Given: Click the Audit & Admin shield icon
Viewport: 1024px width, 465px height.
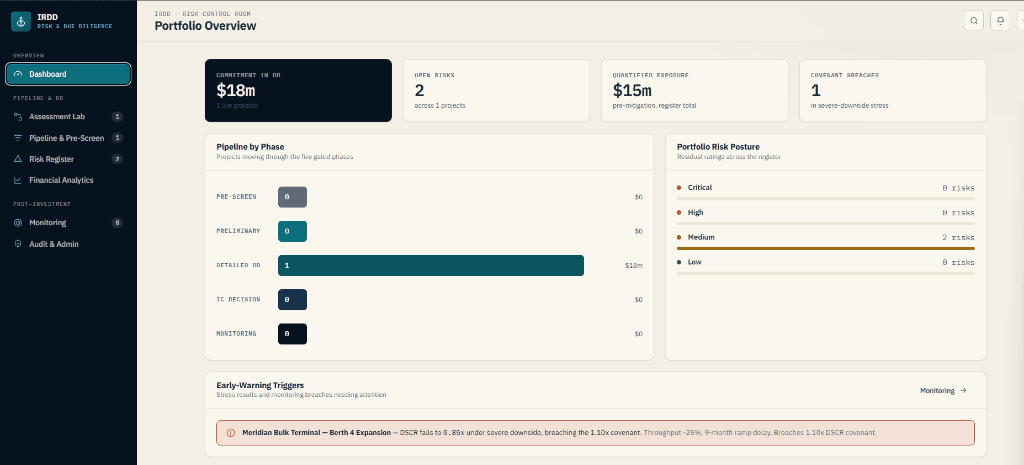Looking at the screenshot, I should (x=18, y=244).
